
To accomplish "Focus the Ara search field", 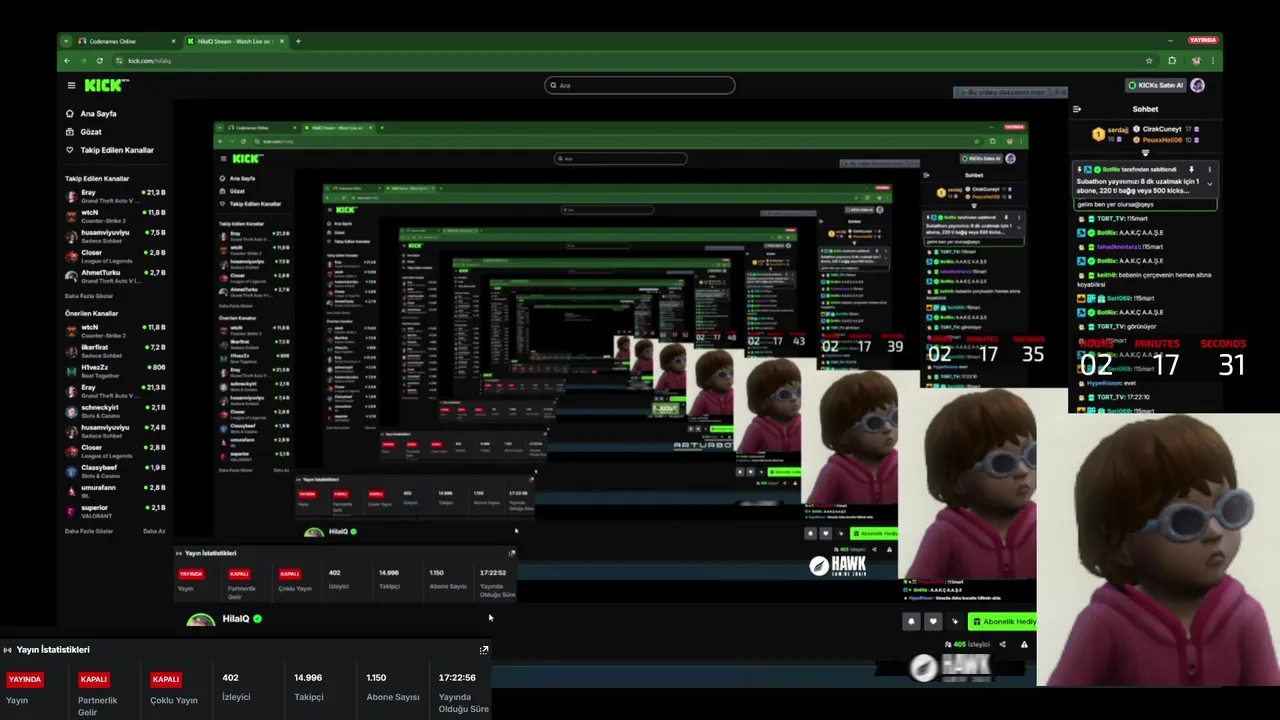I will click(x=640, y=85).
